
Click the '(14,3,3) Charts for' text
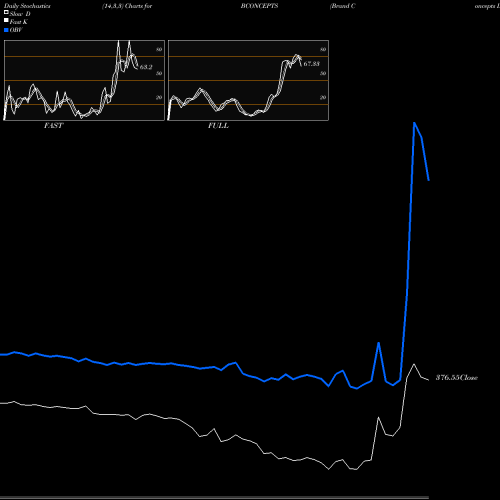[x=127, y=6]
